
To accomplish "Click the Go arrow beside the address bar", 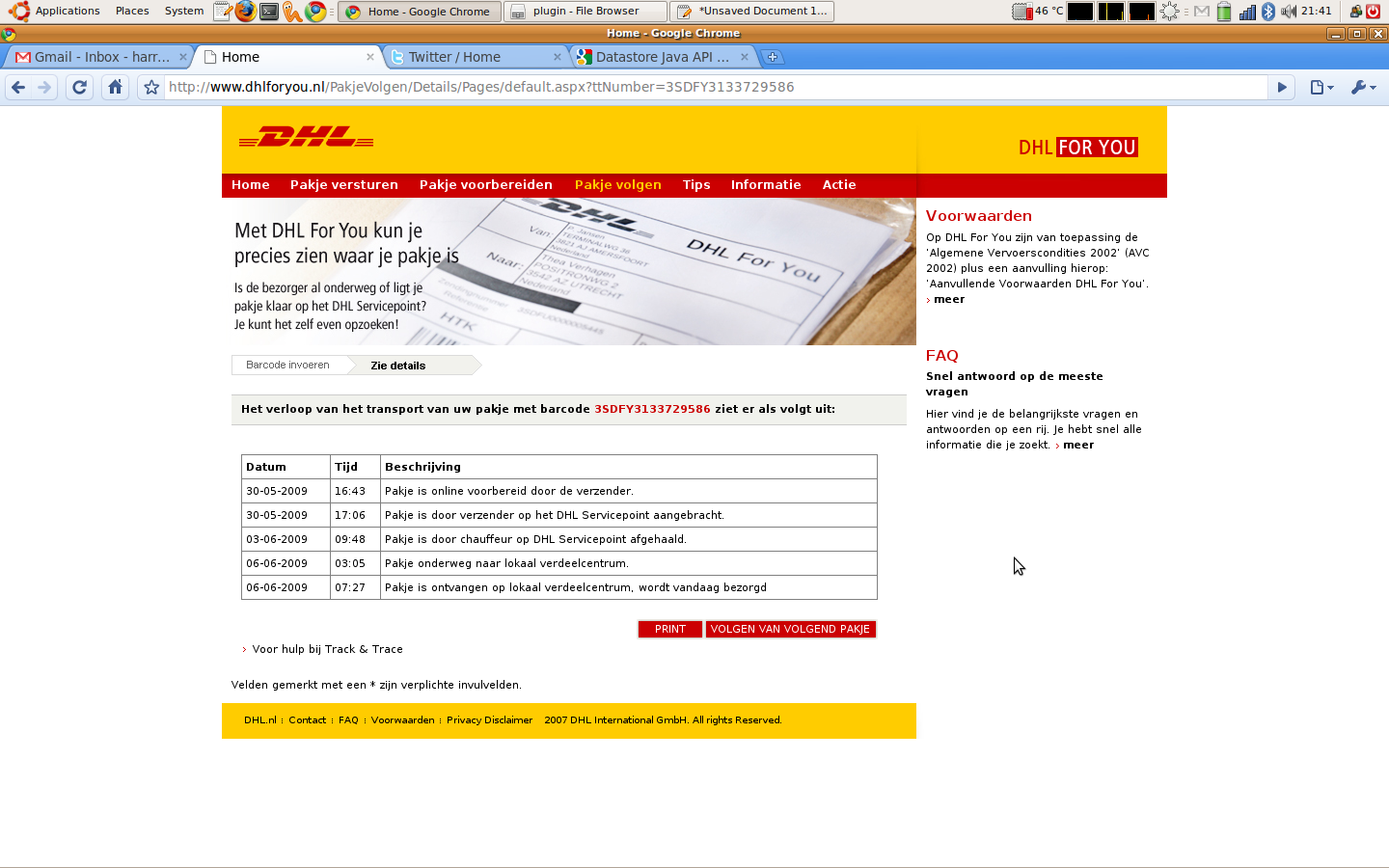I will coord(1282,87).
